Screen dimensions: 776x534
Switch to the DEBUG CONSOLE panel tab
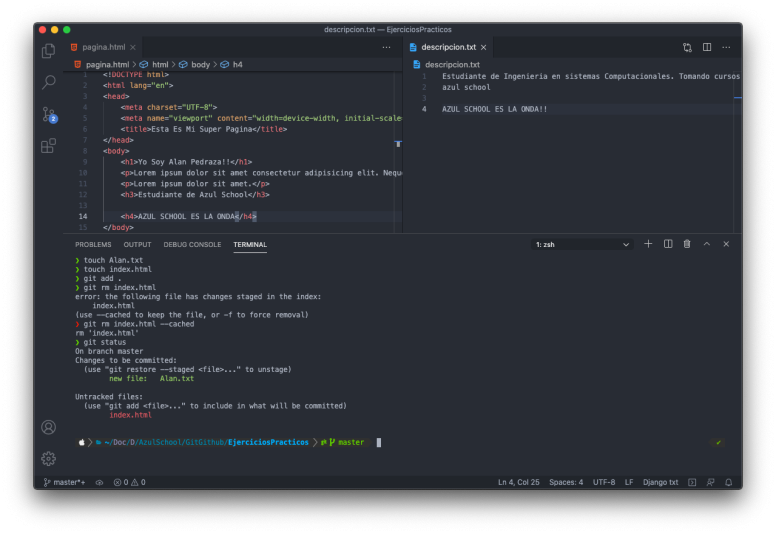(x=192, y=244)
